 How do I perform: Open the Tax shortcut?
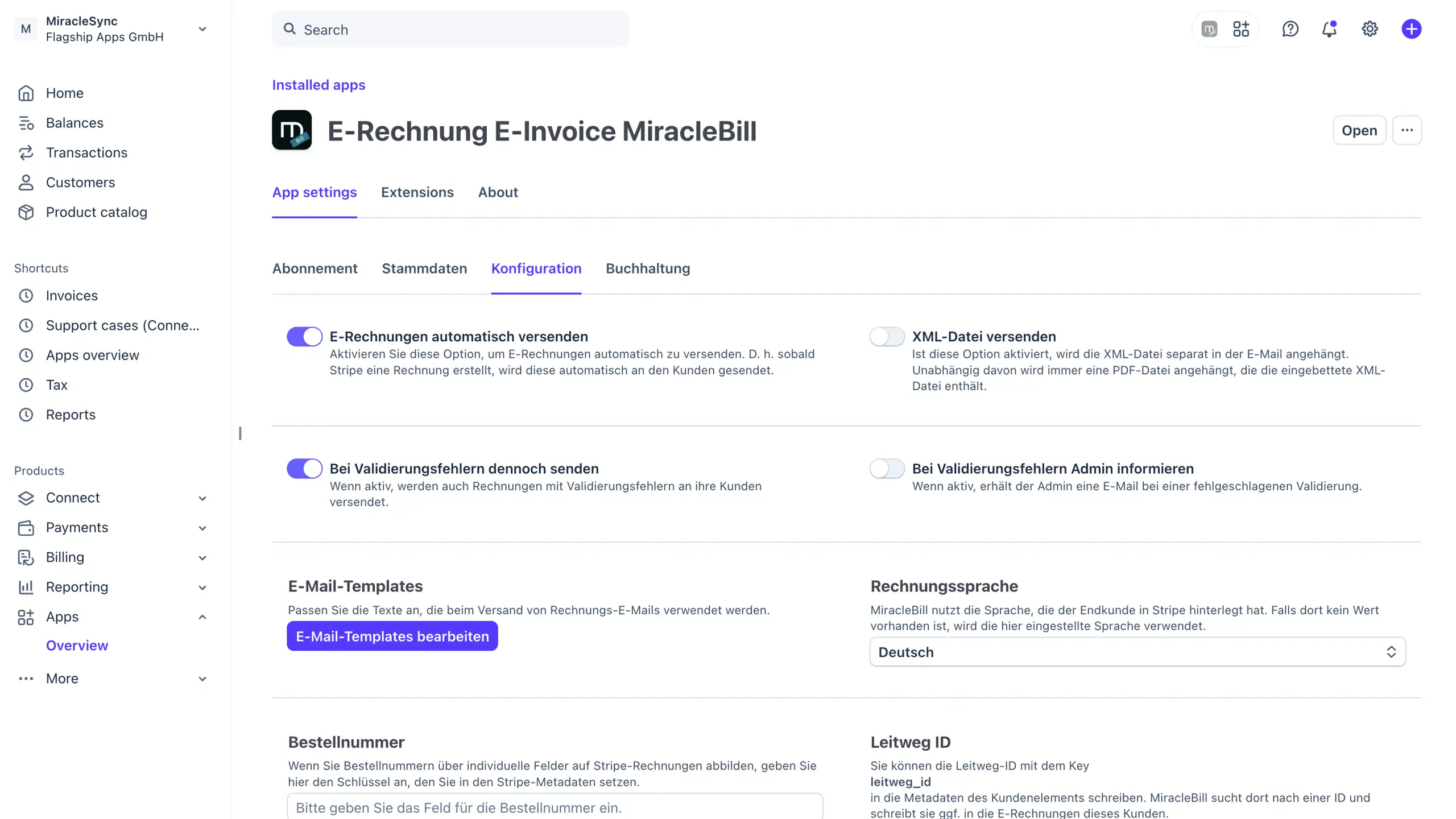tap(56, 385)
